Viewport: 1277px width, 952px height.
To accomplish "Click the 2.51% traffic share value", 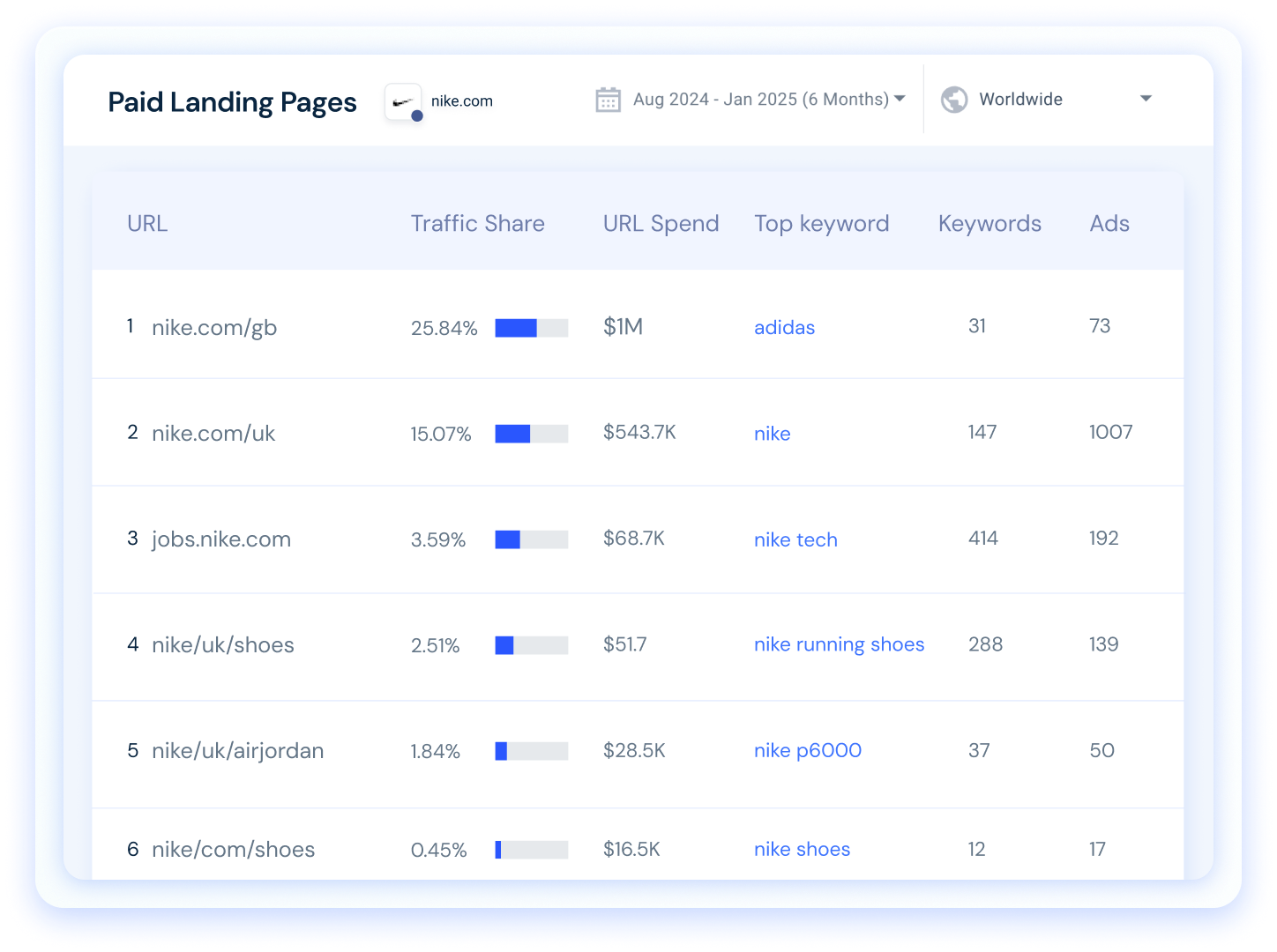I will coord(436,646).
